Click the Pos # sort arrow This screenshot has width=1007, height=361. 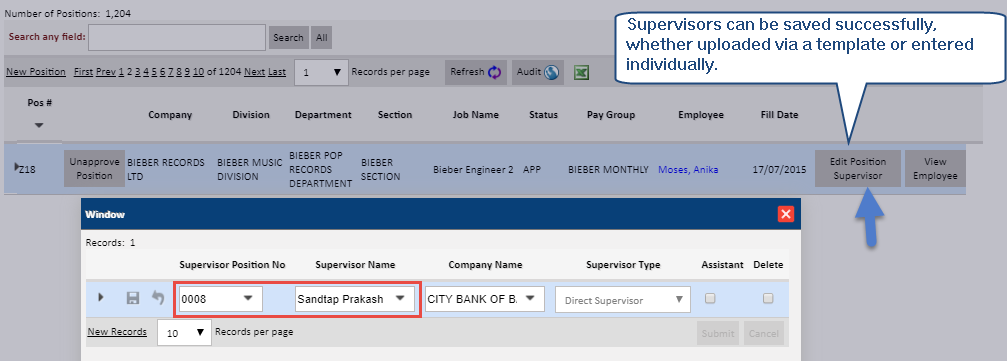tap(39, 125)
